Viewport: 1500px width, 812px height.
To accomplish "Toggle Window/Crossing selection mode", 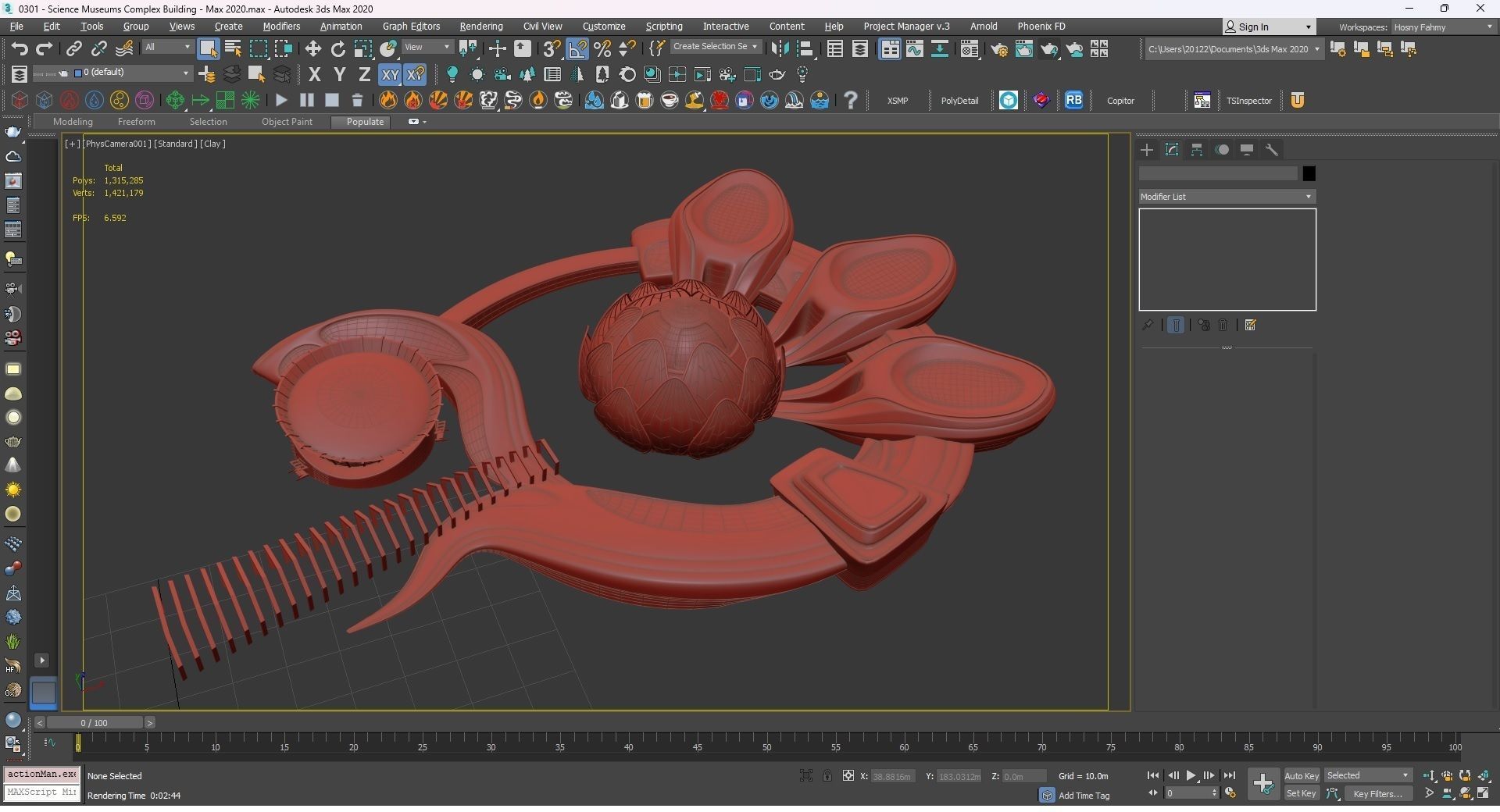I will point(284,49).
